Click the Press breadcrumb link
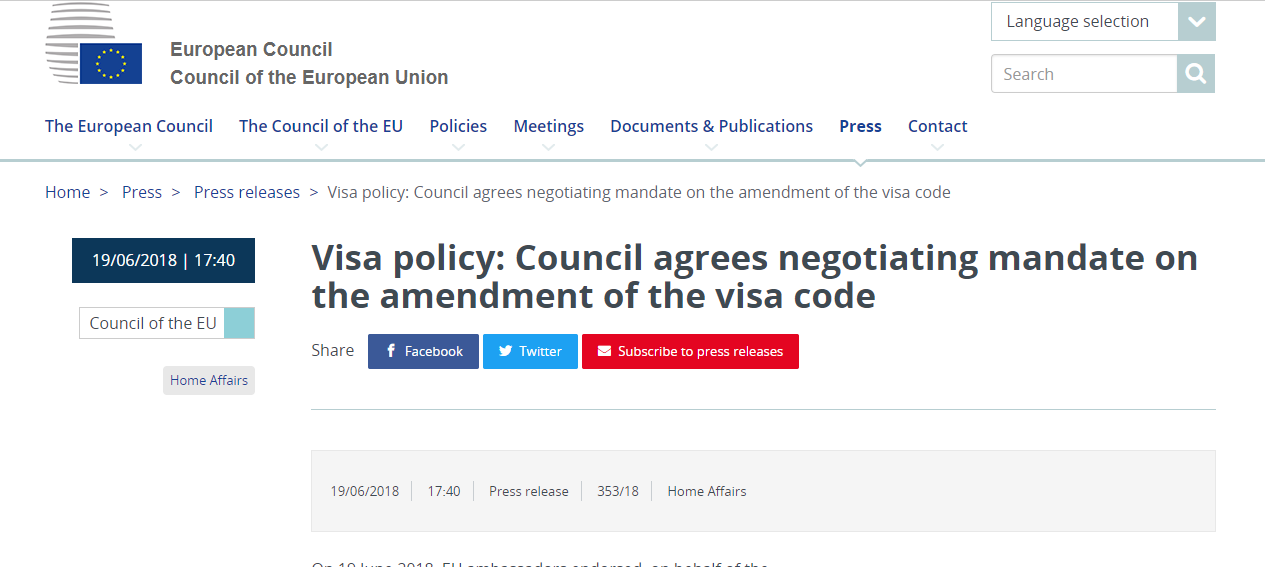This screenshot has width=1265, height=567. [142, 192]
